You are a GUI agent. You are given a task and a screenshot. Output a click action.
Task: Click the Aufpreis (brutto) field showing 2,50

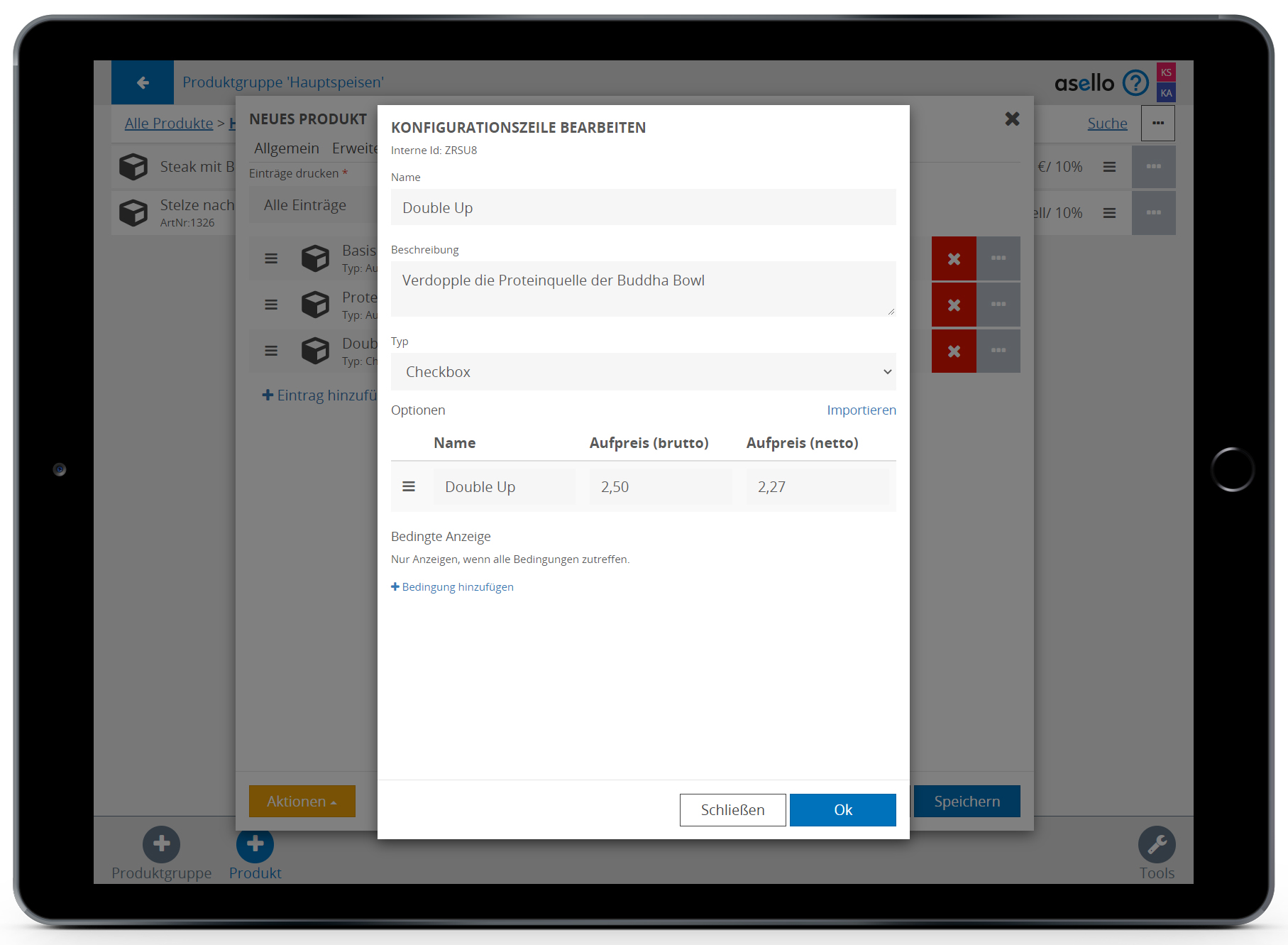click(660, 487)
